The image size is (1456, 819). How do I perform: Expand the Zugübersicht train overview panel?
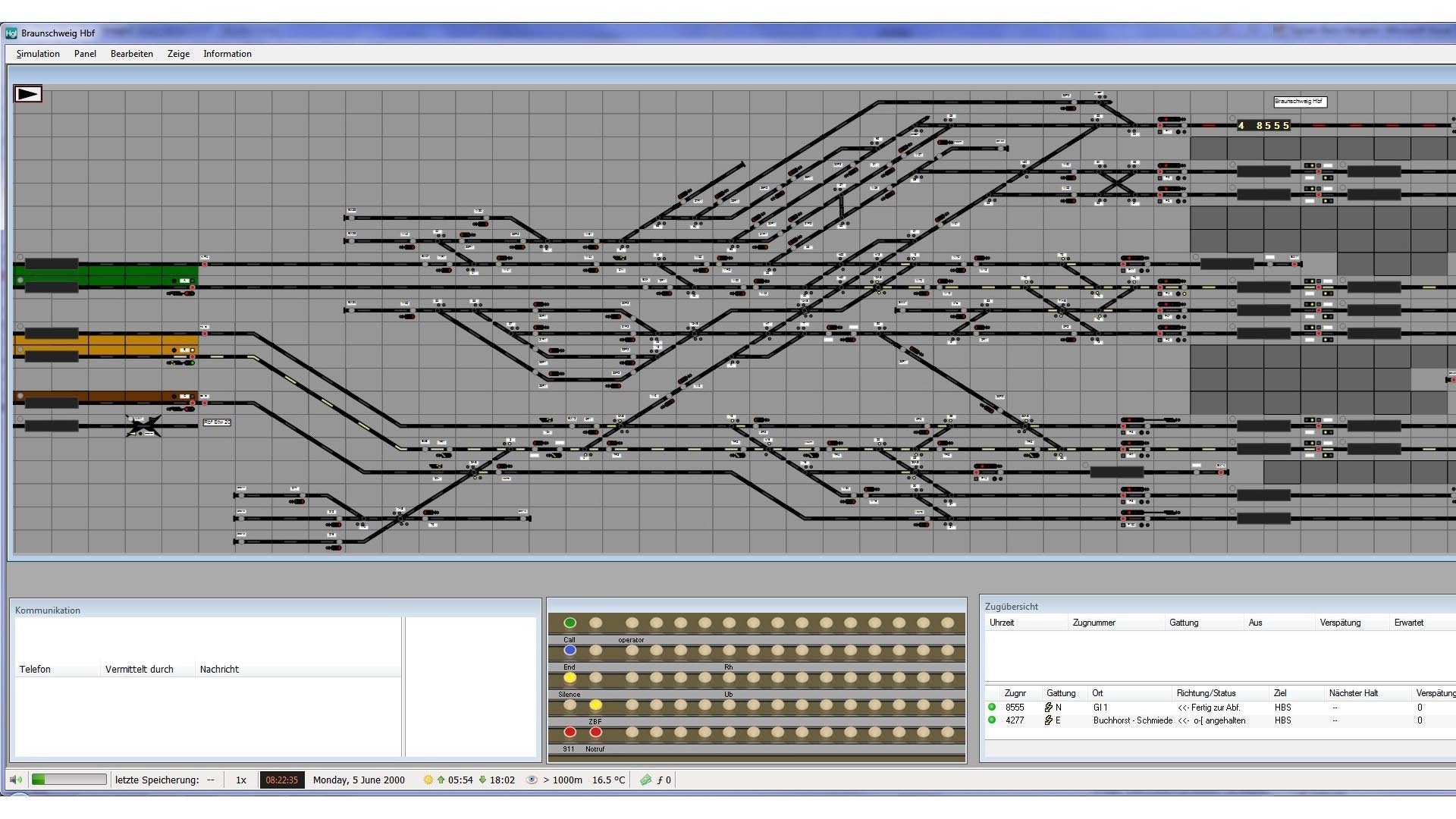pos(1010,605)
